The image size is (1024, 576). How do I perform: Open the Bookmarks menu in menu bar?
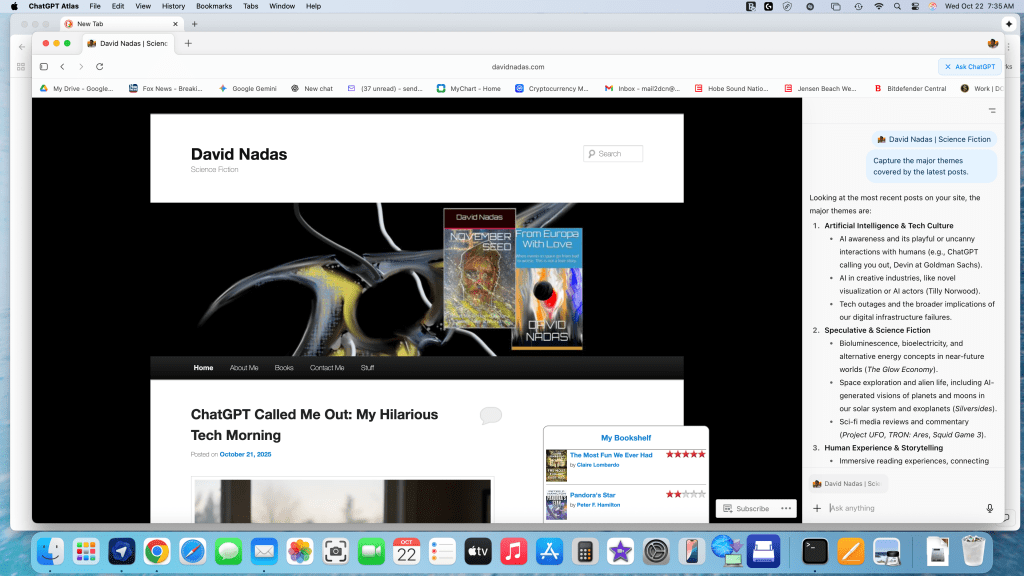click(213, 6)
